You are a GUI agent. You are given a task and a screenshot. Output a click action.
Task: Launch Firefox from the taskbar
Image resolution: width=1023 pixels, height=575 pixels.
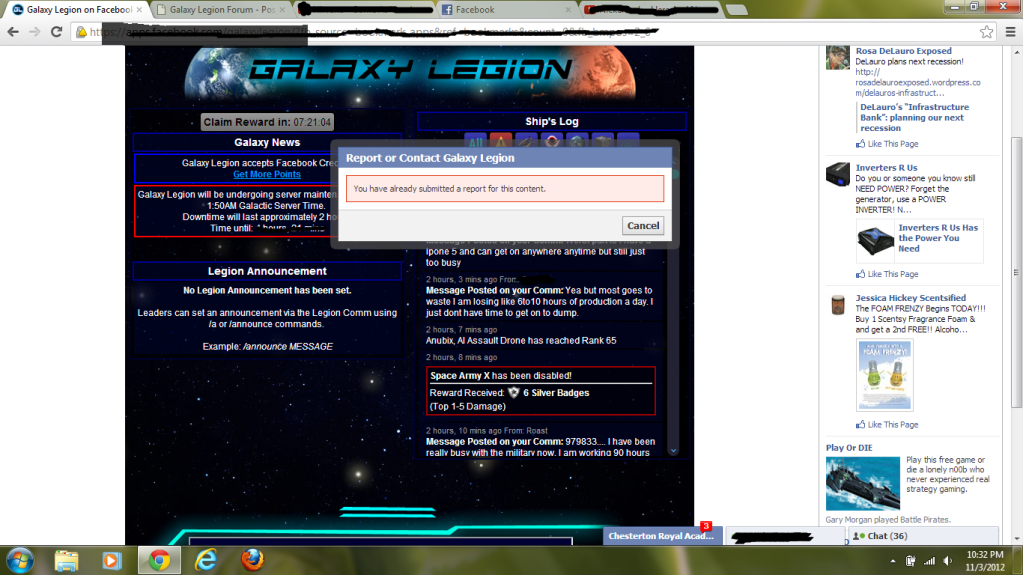click(252, 561)
